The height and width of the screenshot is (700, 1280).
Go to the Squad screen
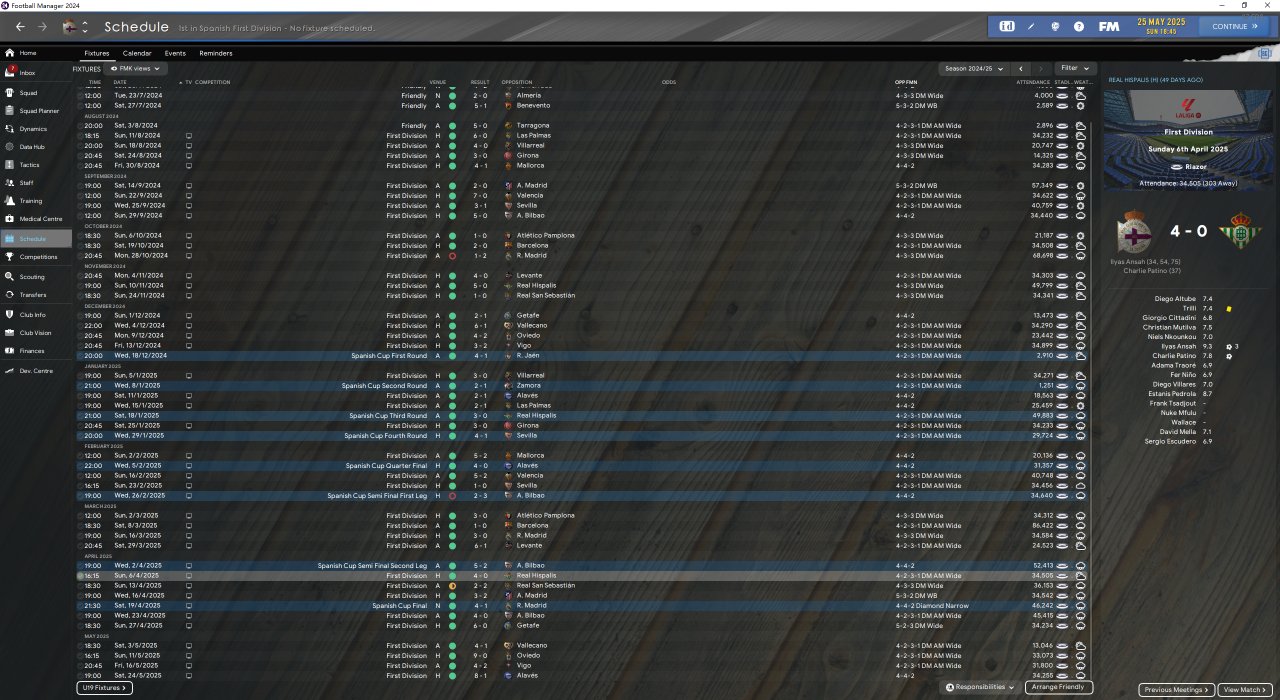pos(27,93)
